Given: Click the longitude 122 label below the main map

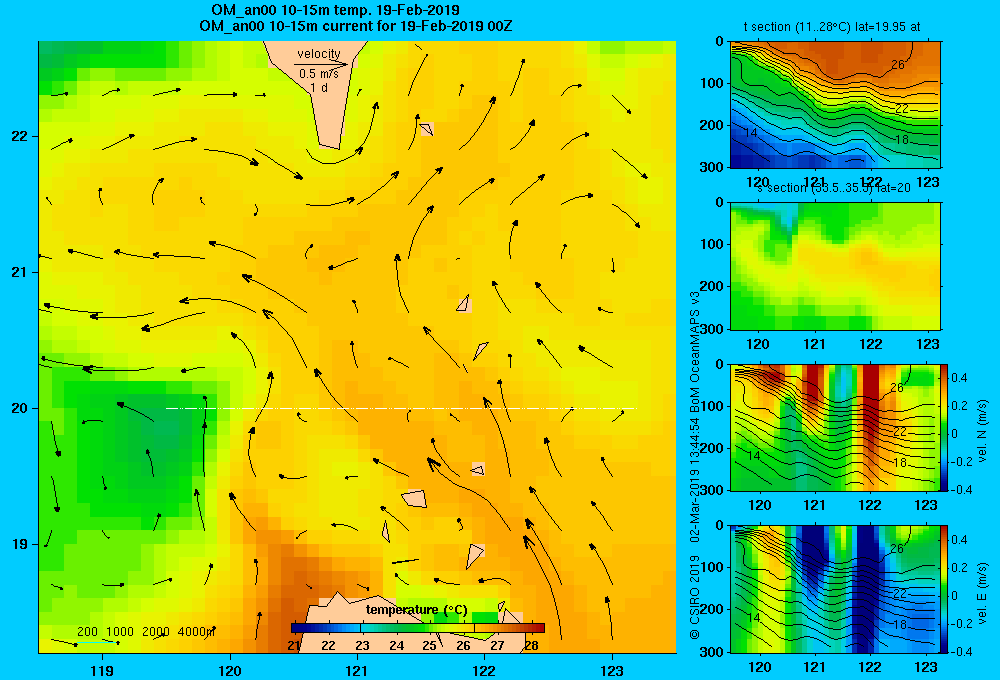Looking at the screenshot, I should [x=484, y=670].
